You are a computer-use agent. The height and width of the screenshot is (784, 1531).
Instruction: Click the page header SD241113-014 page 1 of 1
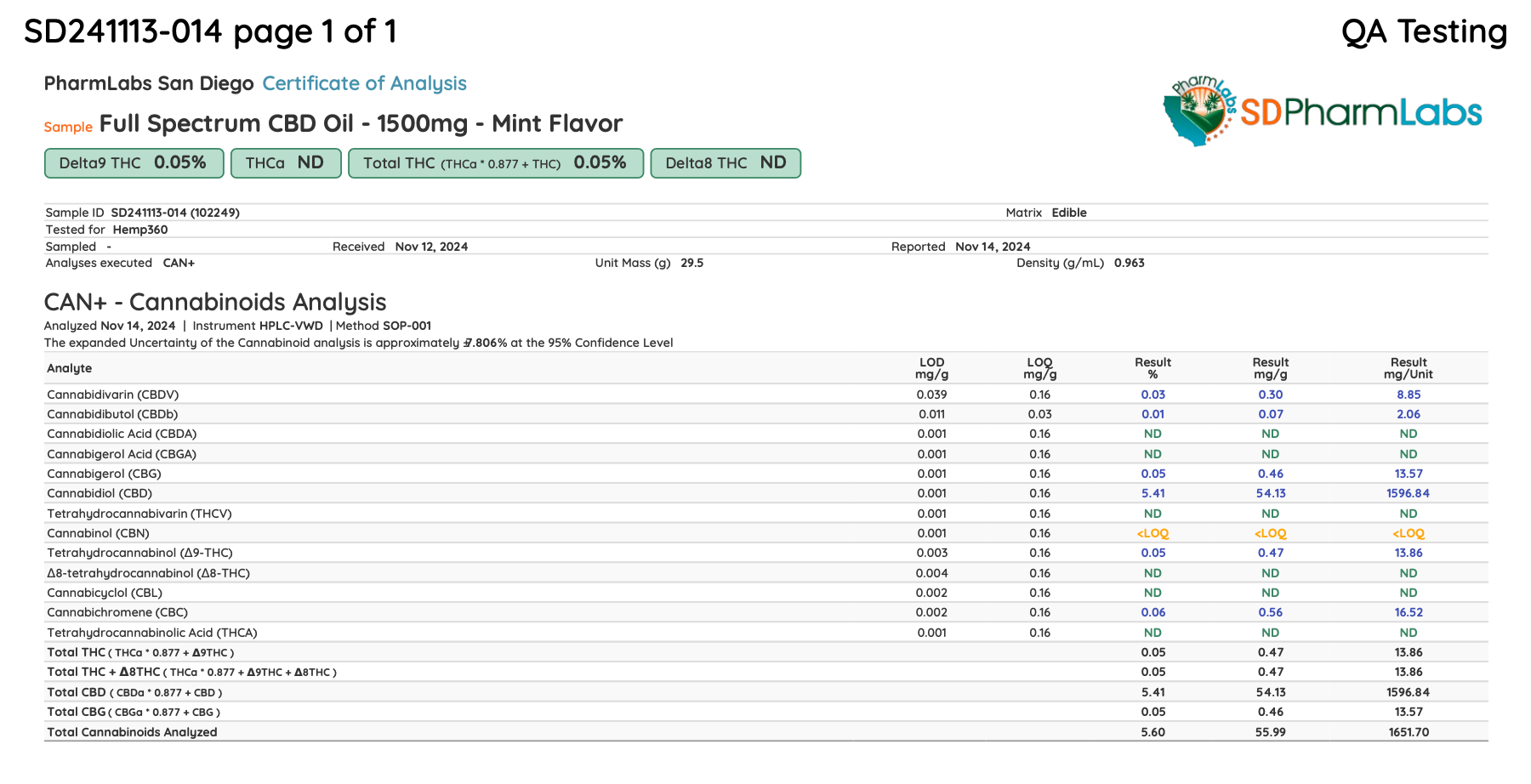coord(210,31)
